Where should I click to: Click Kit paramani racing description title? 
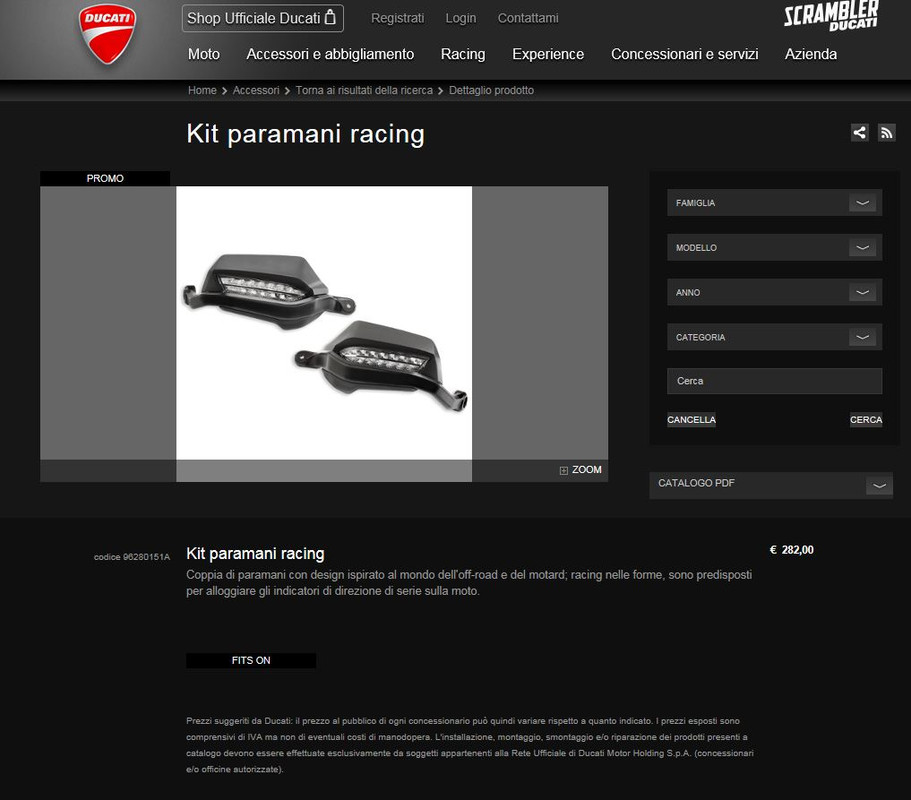tap(255, 554)
